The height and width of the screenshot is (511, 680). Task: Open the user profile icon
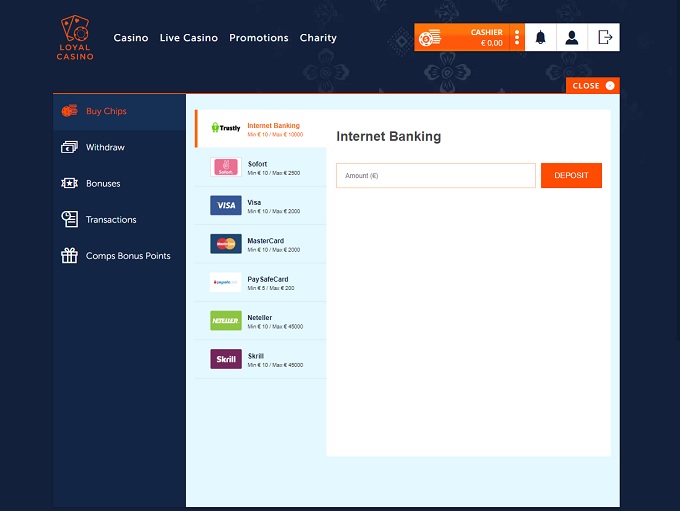tap(572, 38)
